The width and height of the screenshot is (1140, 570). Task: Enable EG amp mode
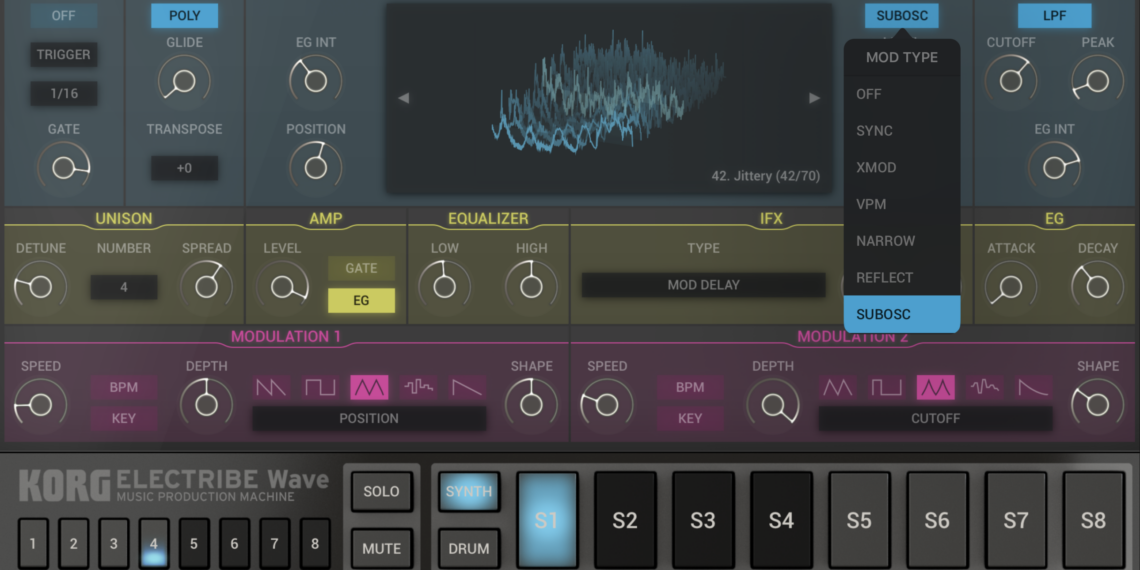coord(361,300)
